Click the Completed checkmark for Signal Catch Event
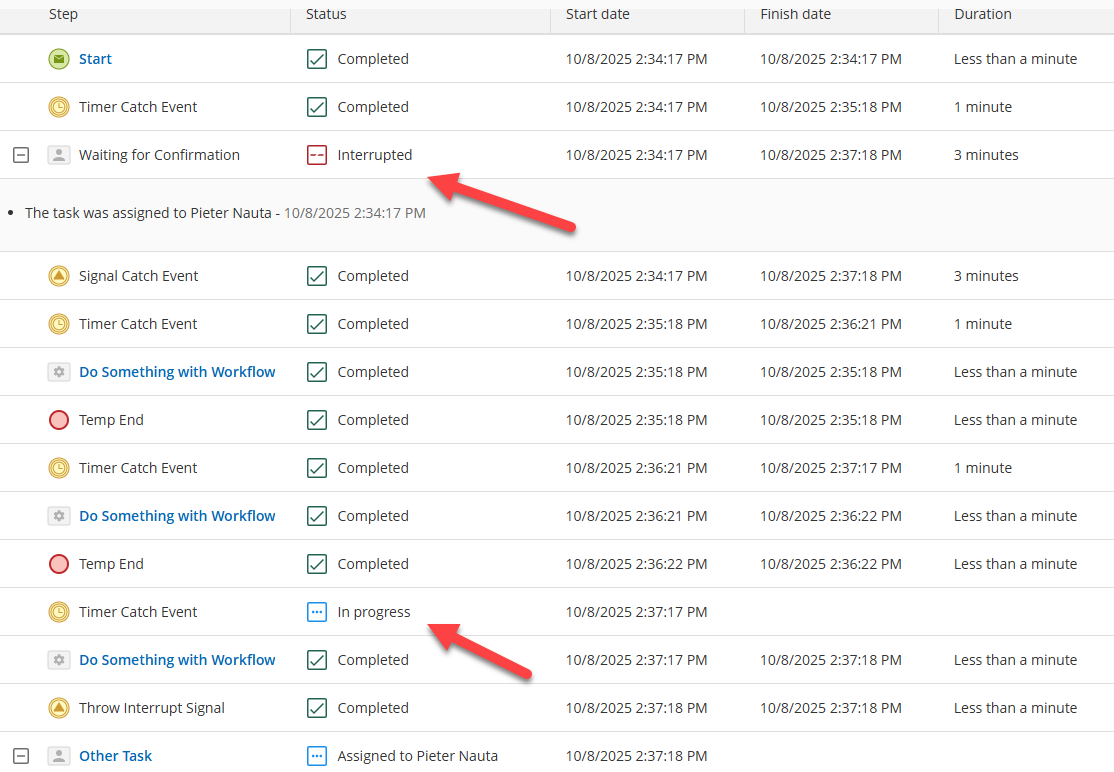1114x772 pixels. 317,276
